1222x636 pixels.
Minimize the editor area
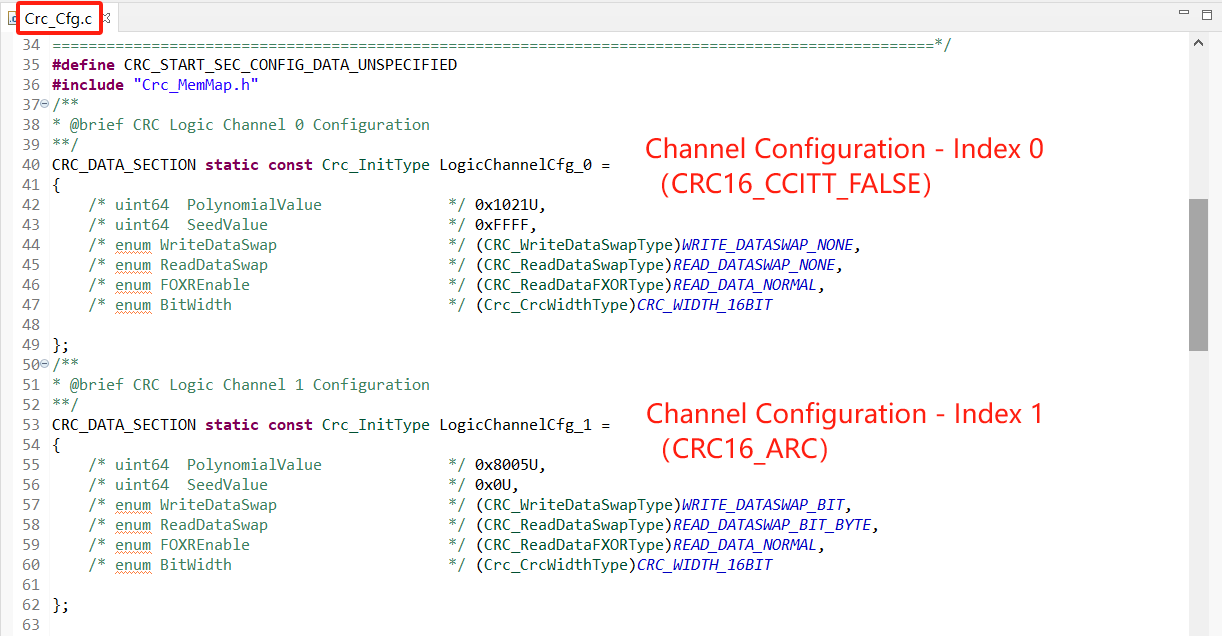pyautogui.click(x=1184, y=14)
